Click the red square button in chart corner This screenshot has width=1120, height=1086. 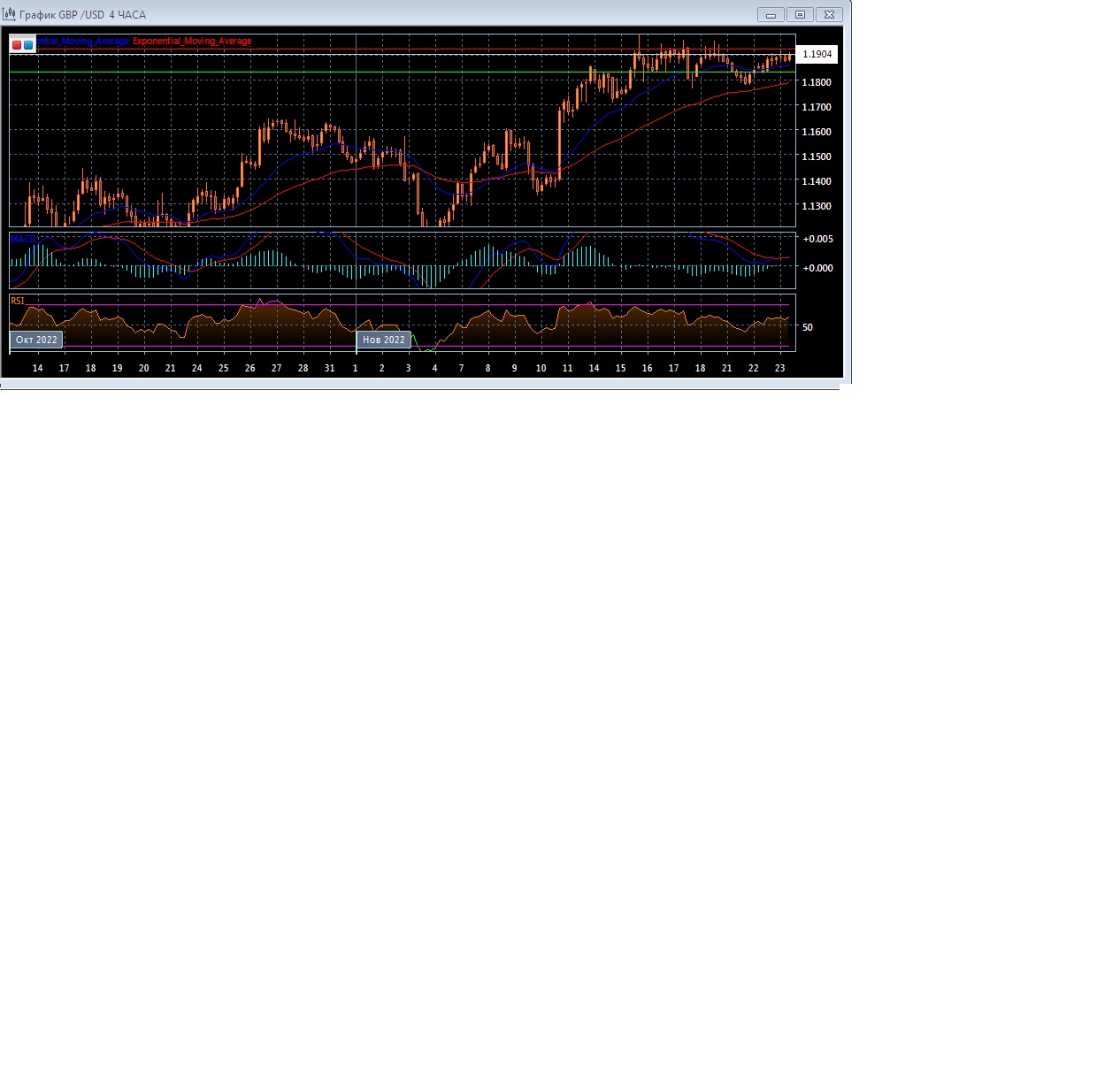coord(17,45)
